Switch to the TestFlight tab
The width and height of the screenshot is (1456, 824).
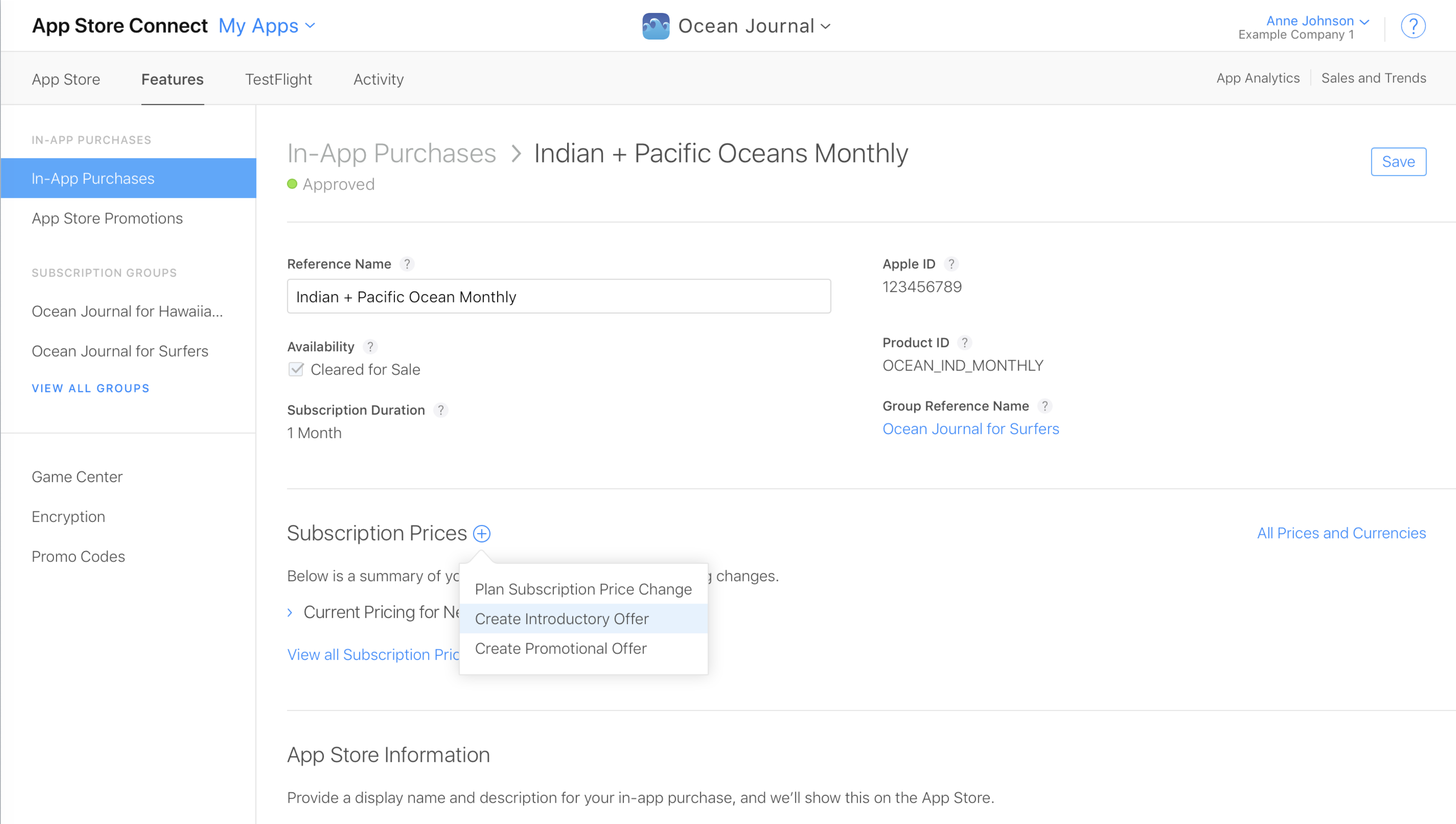278,79
